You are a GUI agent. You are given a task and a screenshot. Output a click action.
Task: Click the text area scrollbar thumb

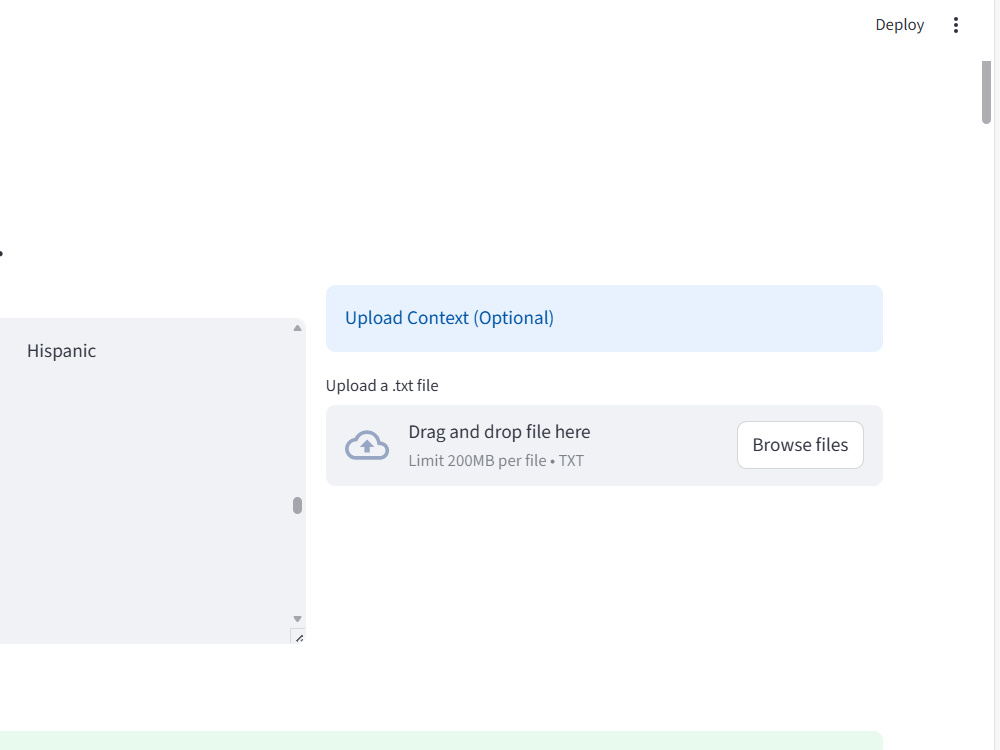point(297,506)
